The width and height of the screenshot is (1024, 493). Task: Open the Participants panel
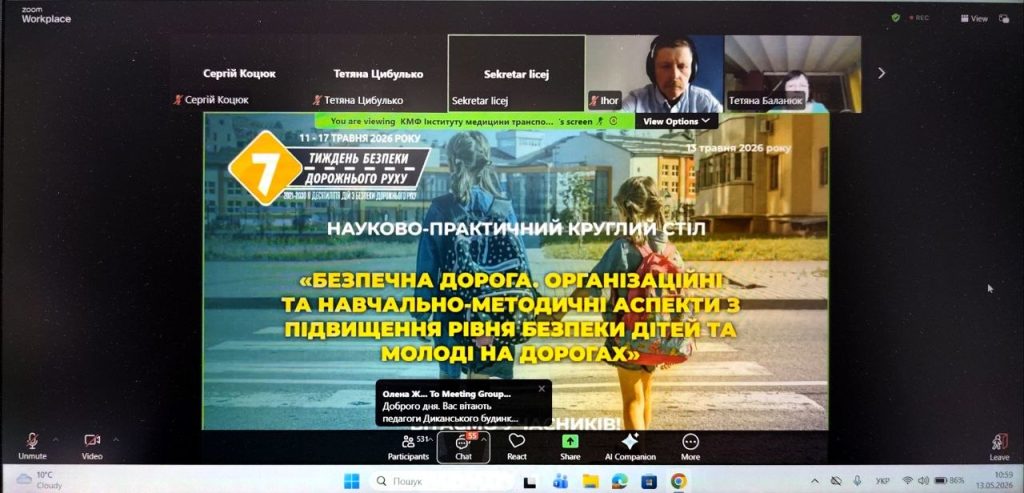click(x=408, y=447)
